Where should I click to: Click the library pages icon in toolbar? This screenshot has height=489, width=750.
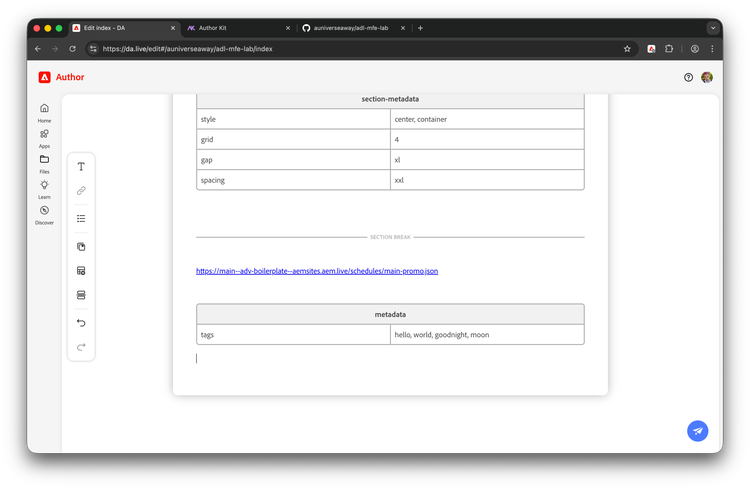pyautogui.click(x=81, y=246)
